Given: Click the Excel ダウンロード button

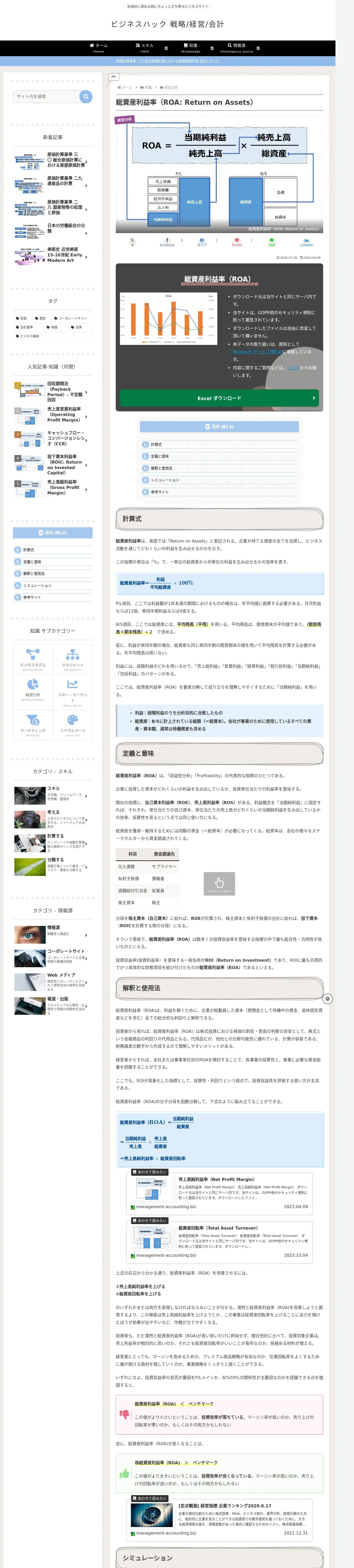Looking at the screenshot, I should click(219, 398).
